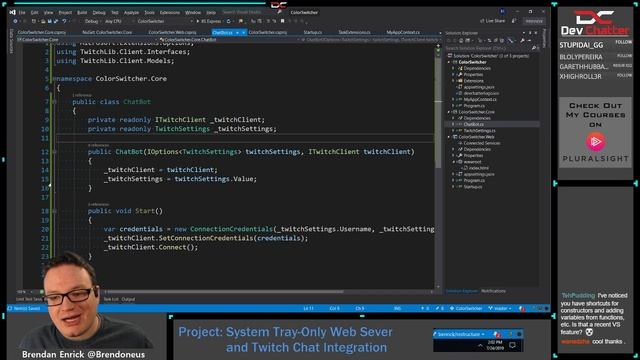Toggle the INS insert mode indicator
The image size is (640, 360).
[398, 308]
